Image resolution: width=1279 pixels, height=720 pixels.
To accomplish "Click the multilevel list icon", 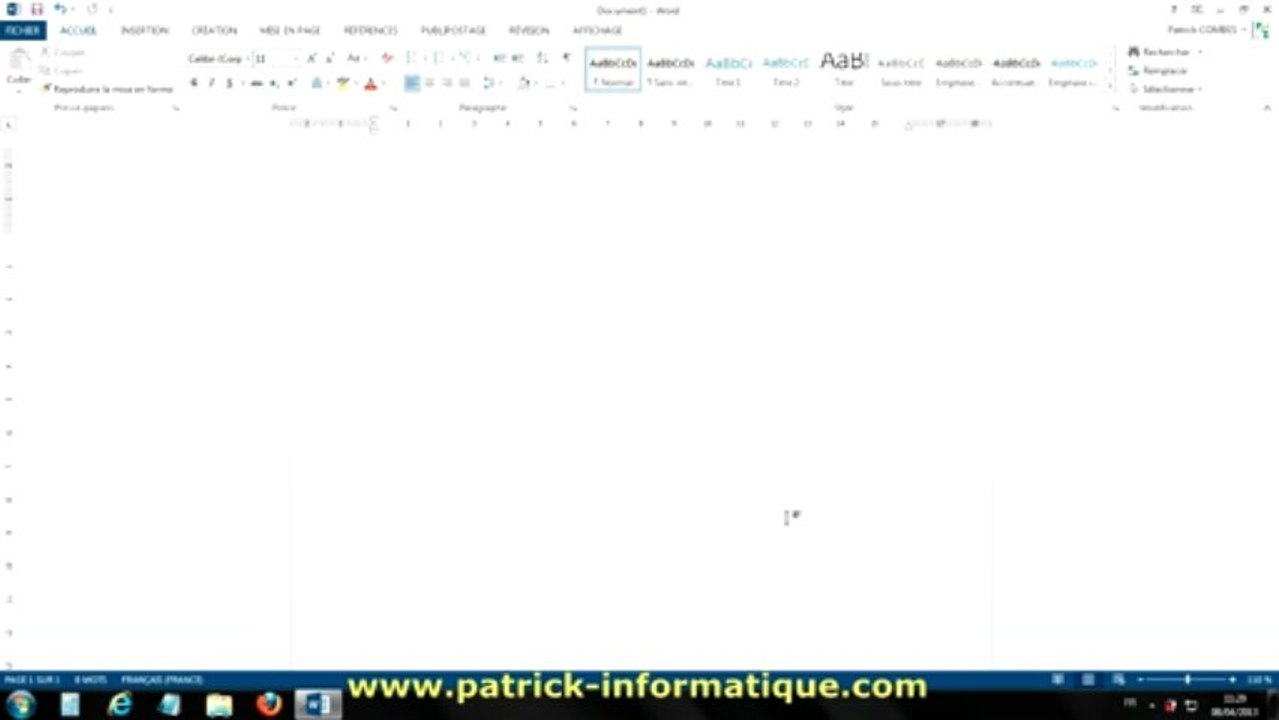I will coord(466,59).
